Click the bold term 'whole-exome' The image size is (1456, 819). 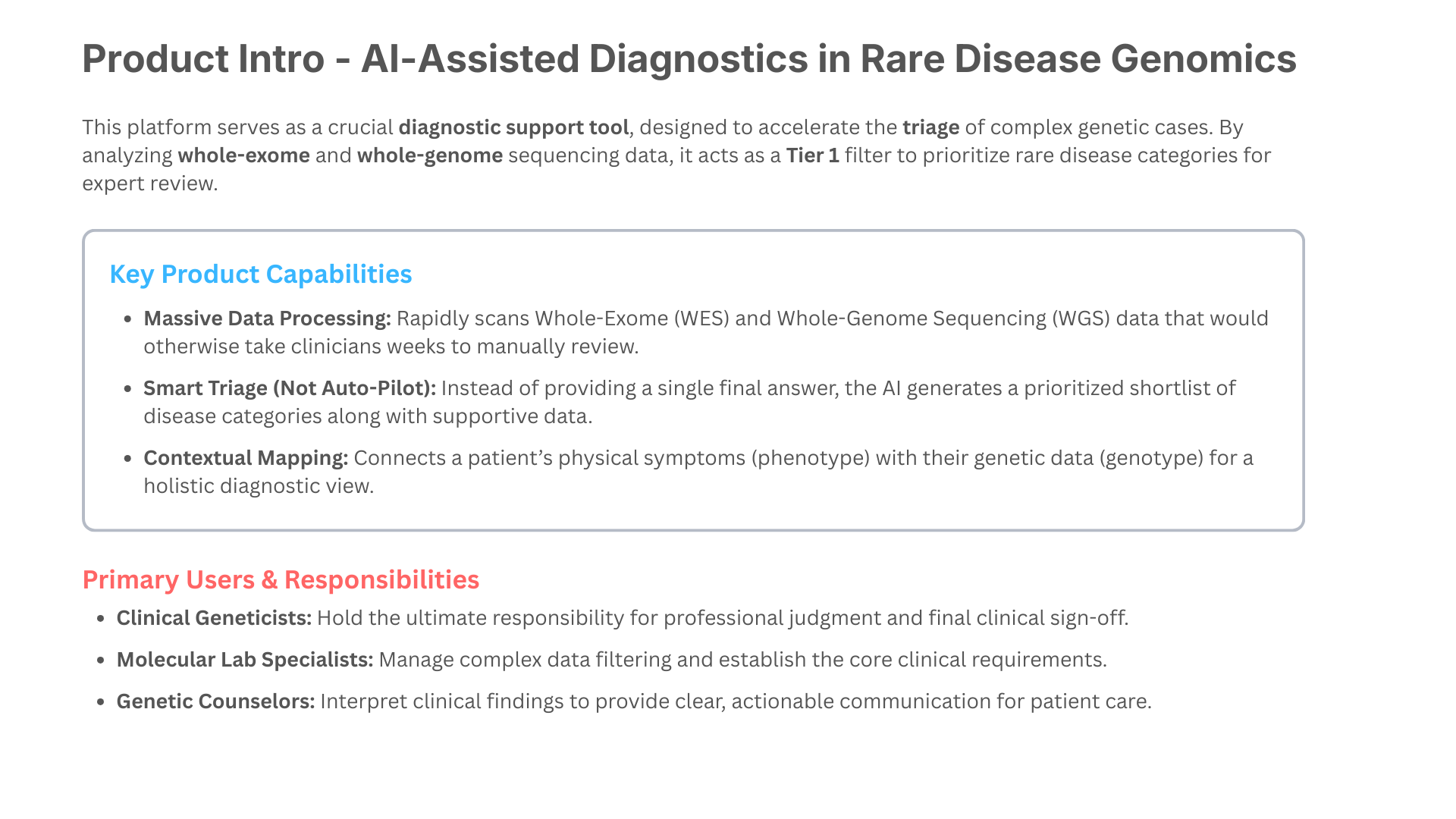pos(243,155)
